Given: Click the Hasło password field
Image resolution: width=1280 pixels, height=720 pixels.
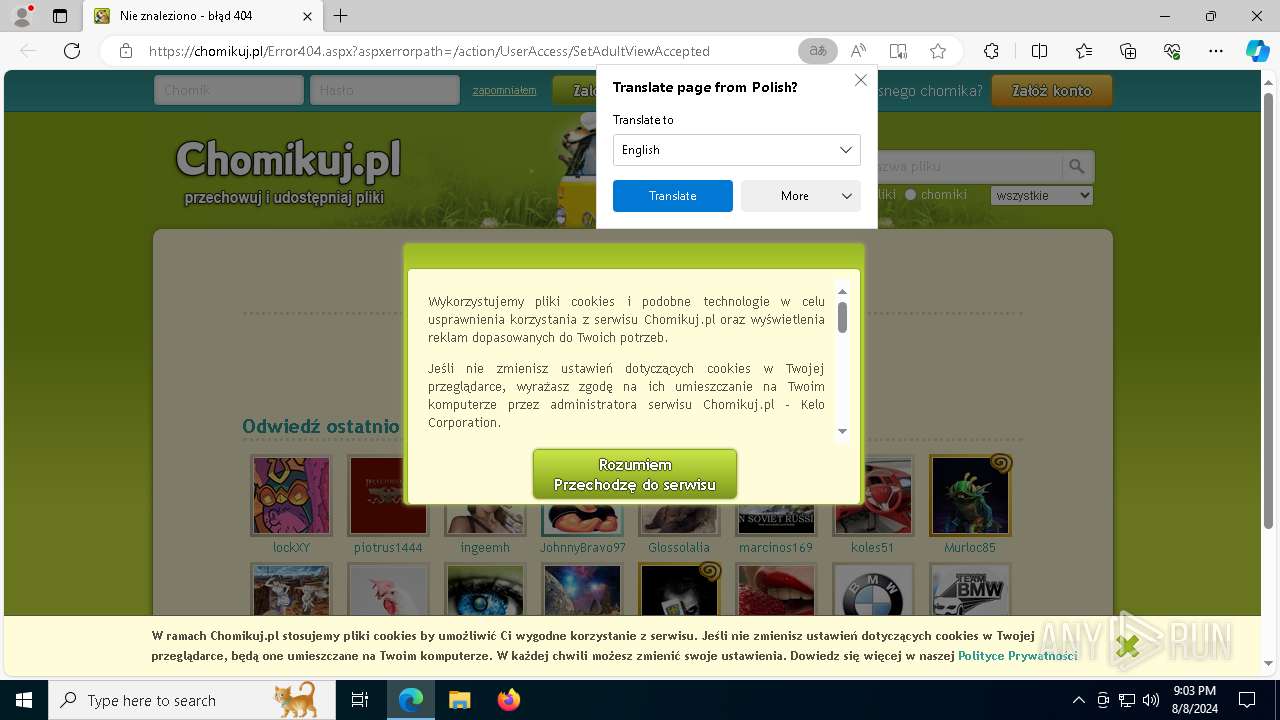Looking at the screenshot, I should pos(385,90).
